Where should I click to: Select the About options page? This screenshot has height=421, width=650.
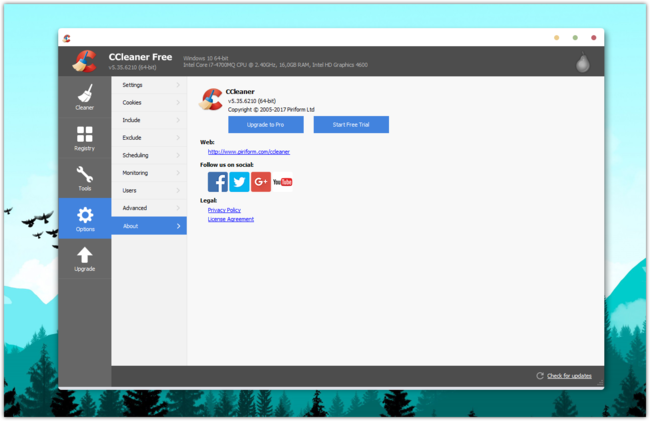(149, 226)
